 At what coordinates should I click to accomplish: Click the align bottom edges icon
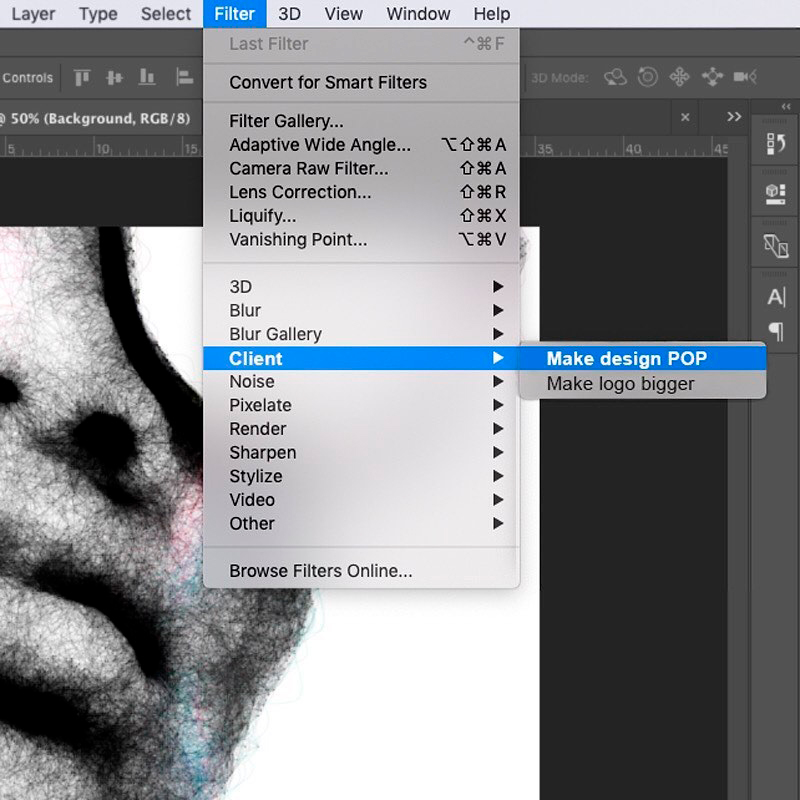click(146, 77)
